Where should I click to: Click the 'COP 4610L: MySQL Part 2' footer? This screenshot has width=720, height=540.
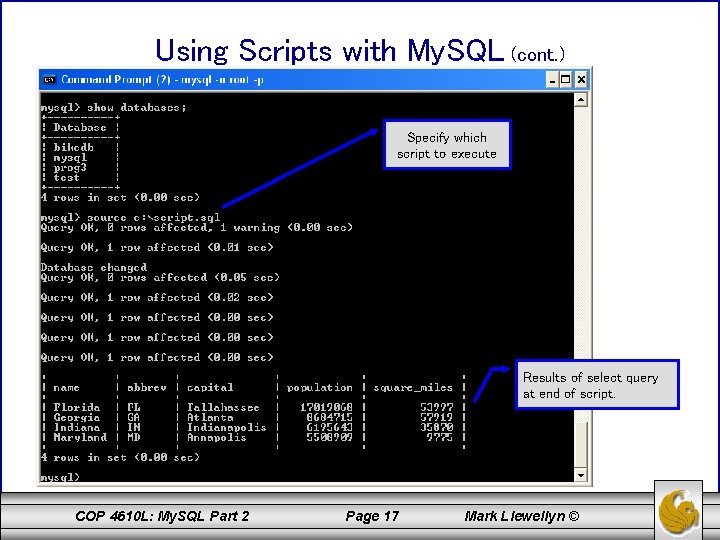(x=162, y=516)
